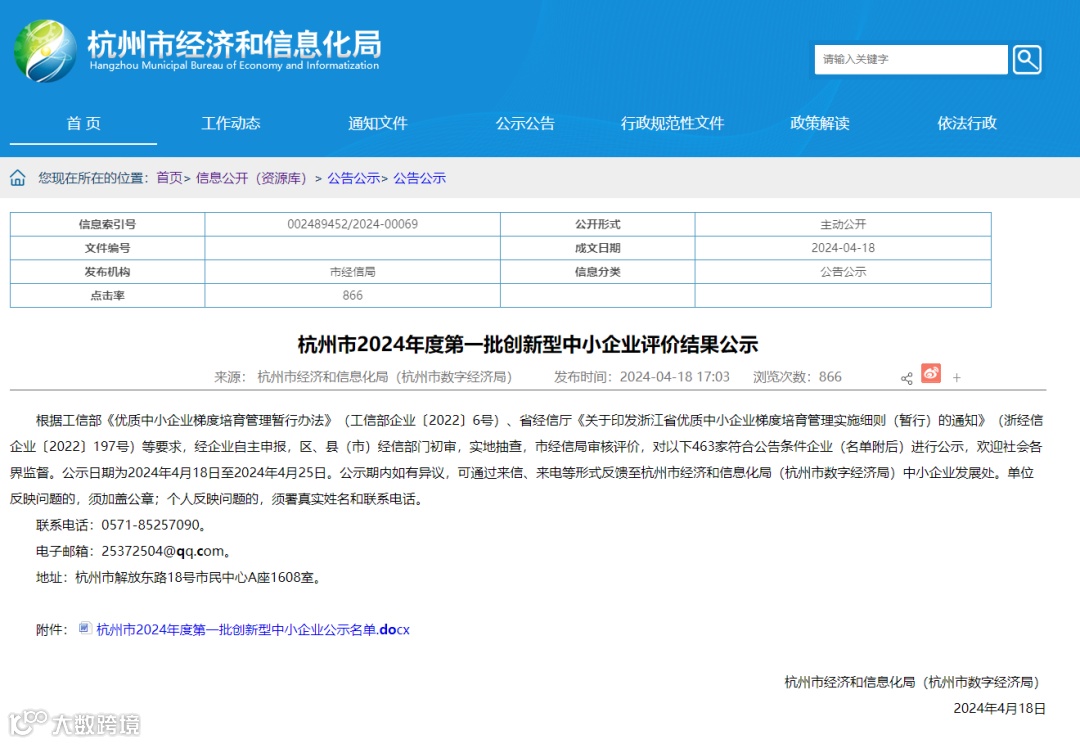Click 首页 breadcrumb link

pyautogui.click(x=169, y=178)
